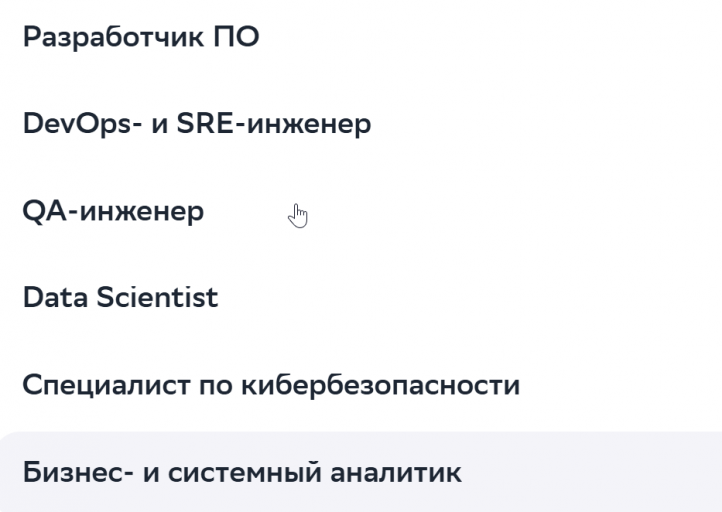
Task: Select the Разработчик ПО option
Action: (x=361, y=37)
